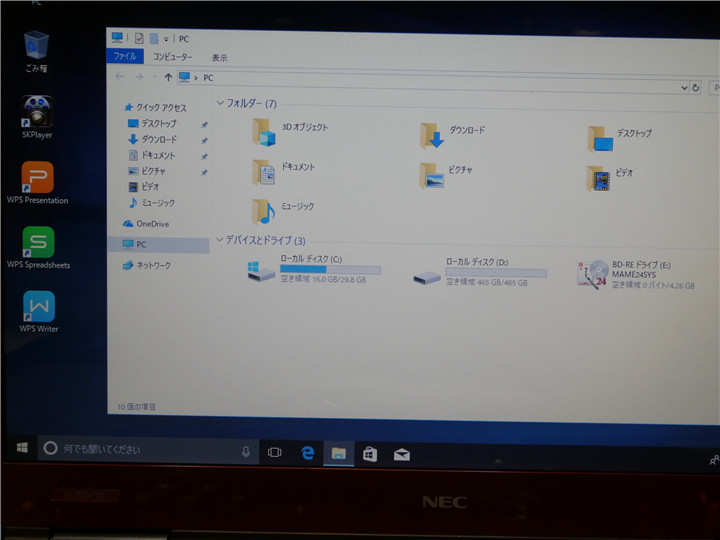This screenshot has width=720, height=540.
Task: Click the new folder quick access icon
Action: click(154, 39)
